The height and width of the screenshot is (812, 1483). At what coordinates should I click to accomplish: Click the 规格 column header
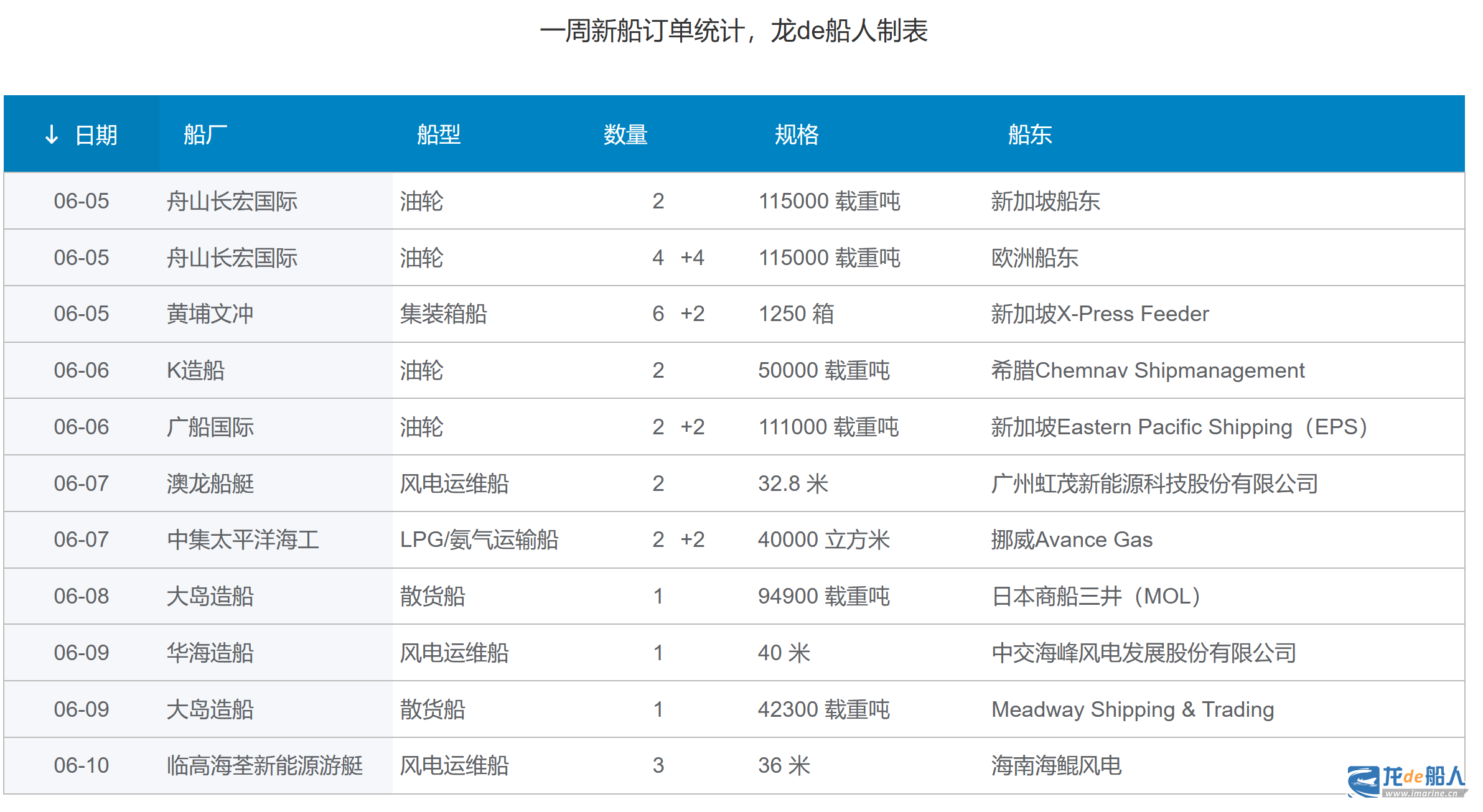(x=797, y=134)
